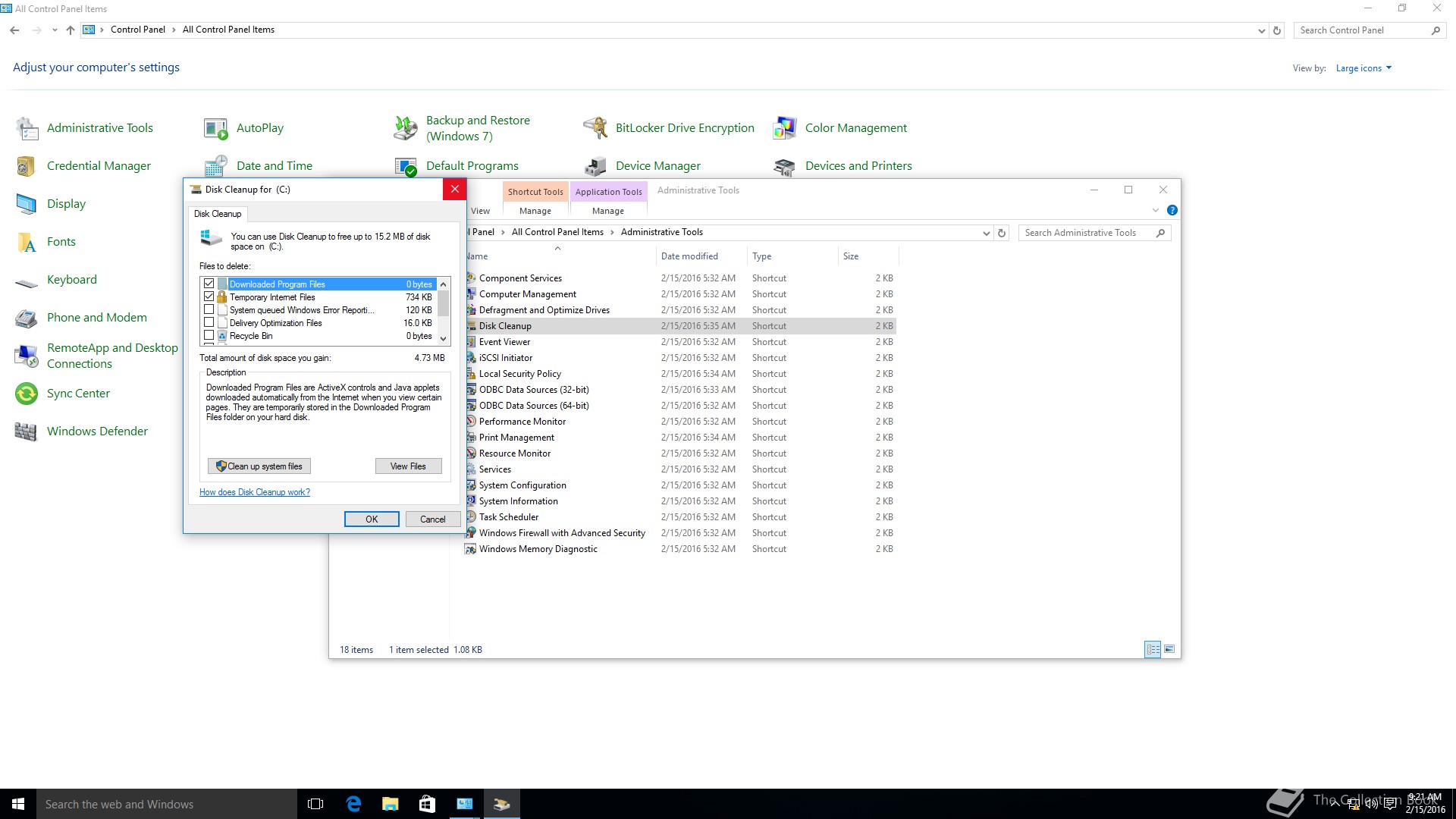Click Clean up system files button
The image size is (1456, 819).
point(259,466)
